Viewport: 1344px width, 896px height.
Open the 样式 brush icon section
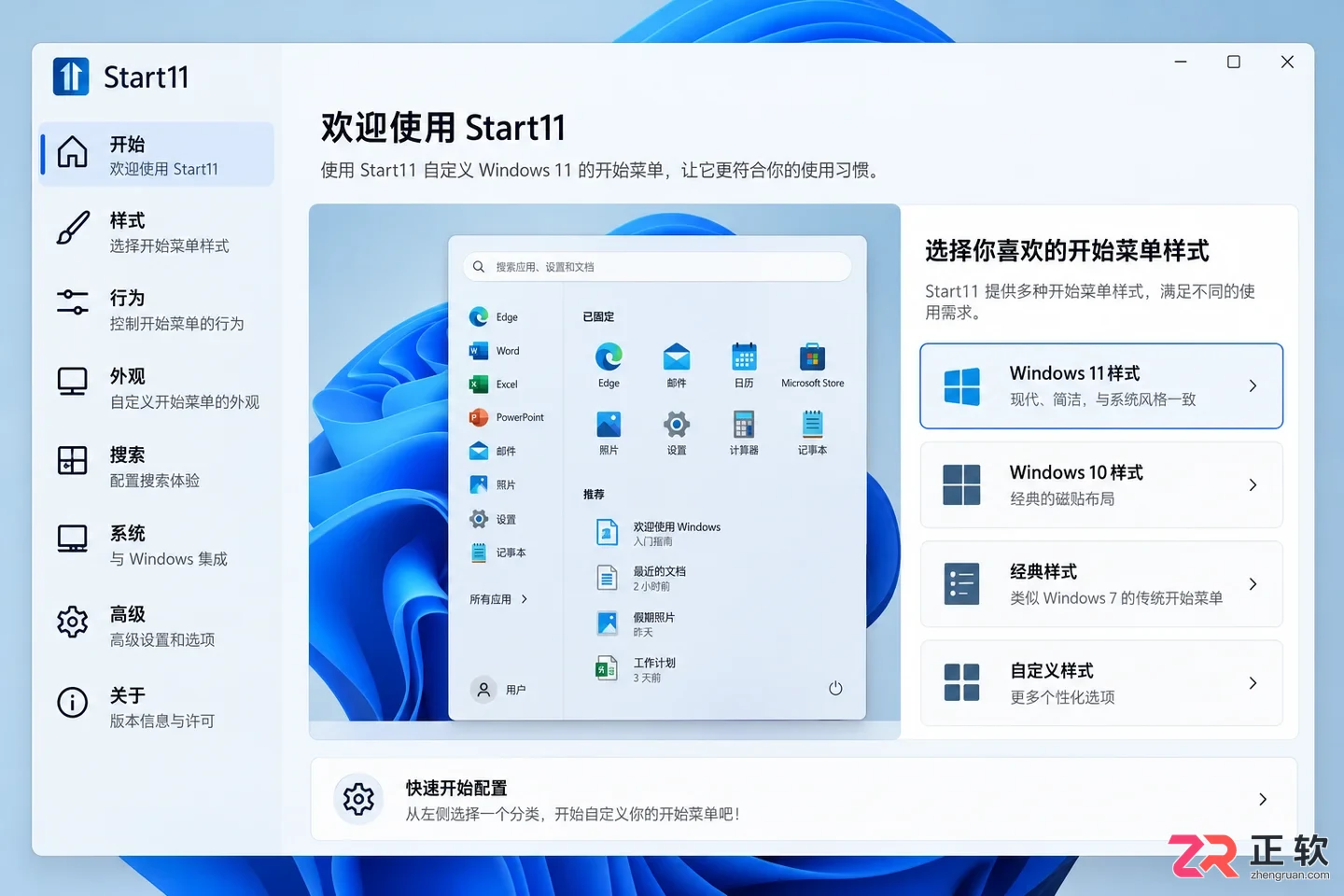[x=73, y=228]
